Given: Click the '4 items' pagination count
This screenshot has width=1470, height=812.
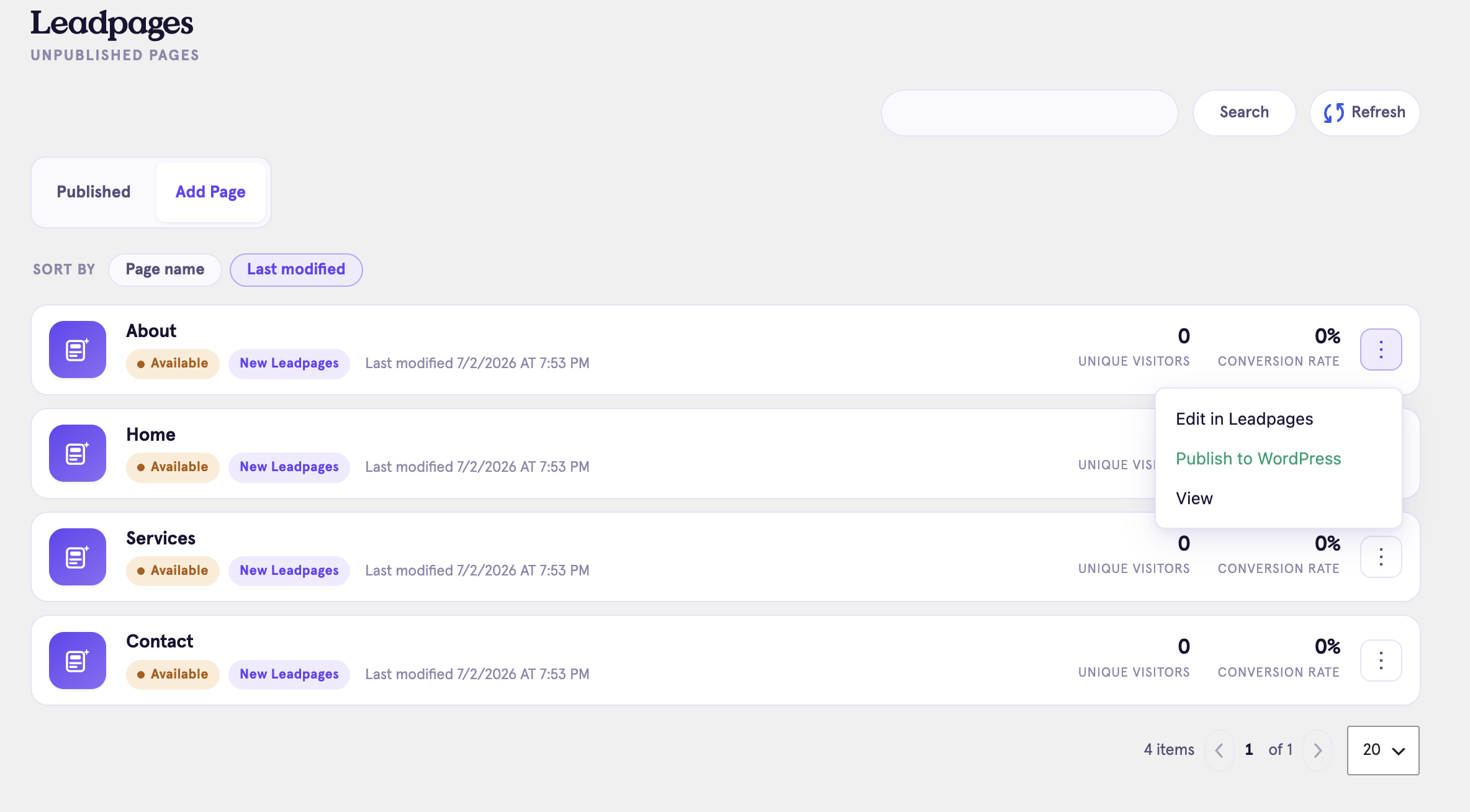Looking at the screenshot, I should [1169, 750].
